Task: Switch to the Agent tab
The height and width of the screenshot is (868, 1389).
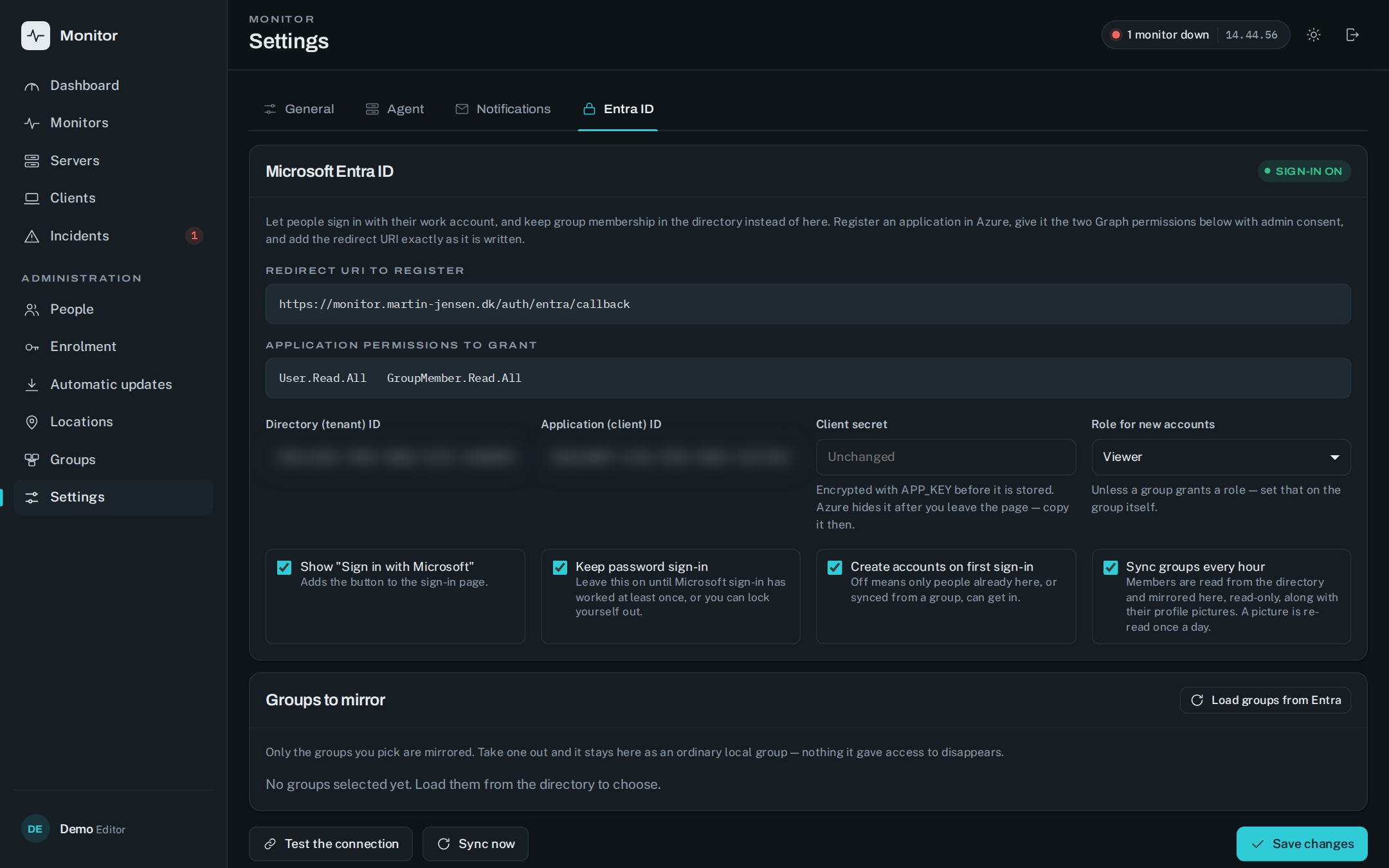Action: (395, 109)
